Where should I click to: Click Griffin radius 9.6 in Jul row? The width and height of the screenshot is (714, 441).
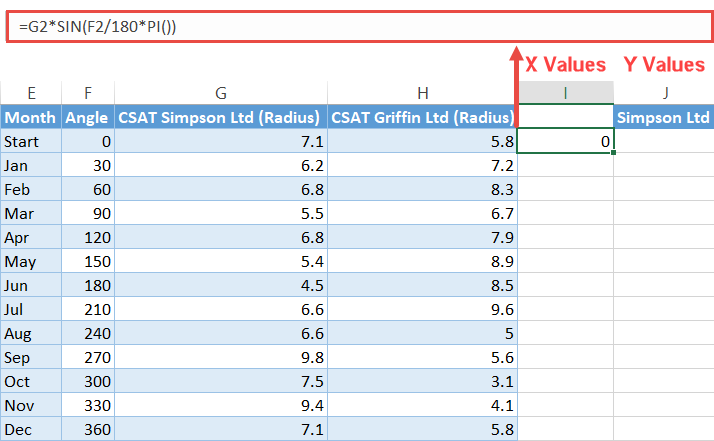coord(423,309)
